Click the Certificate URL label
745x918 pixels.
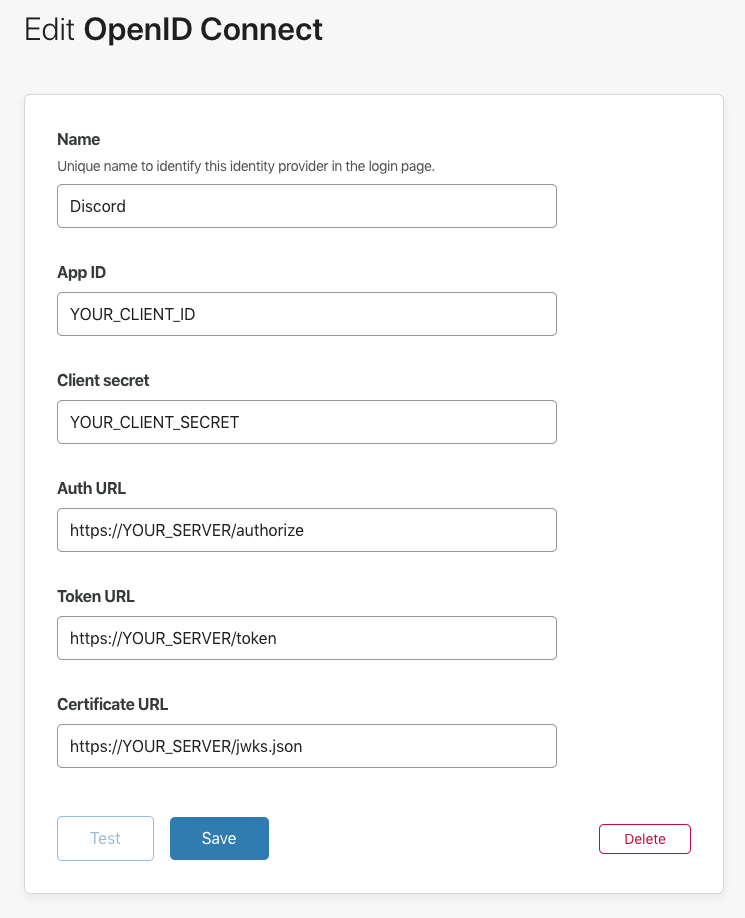pos(113,704)
